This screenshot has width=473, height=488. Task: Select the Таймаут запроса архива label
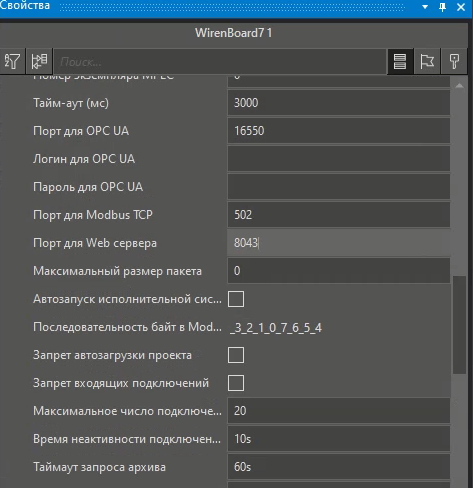tap(99, 467)
